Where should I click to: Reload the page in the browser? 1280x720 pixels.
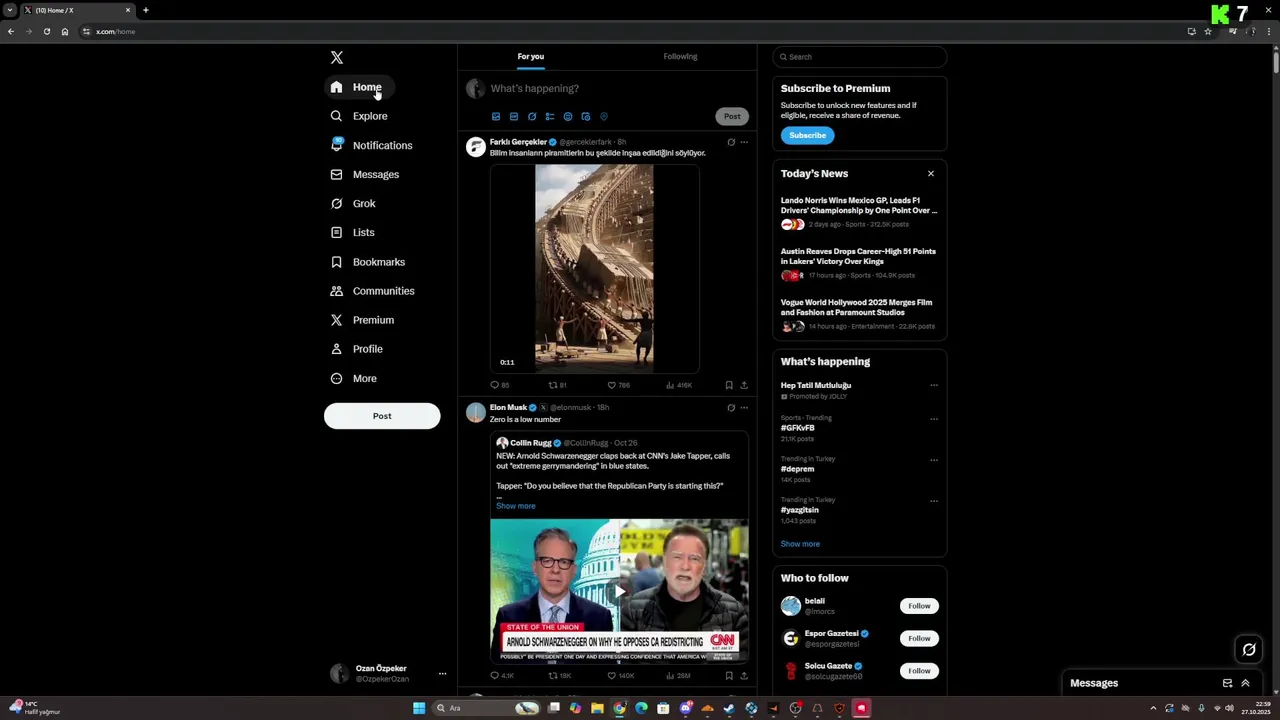46,31
